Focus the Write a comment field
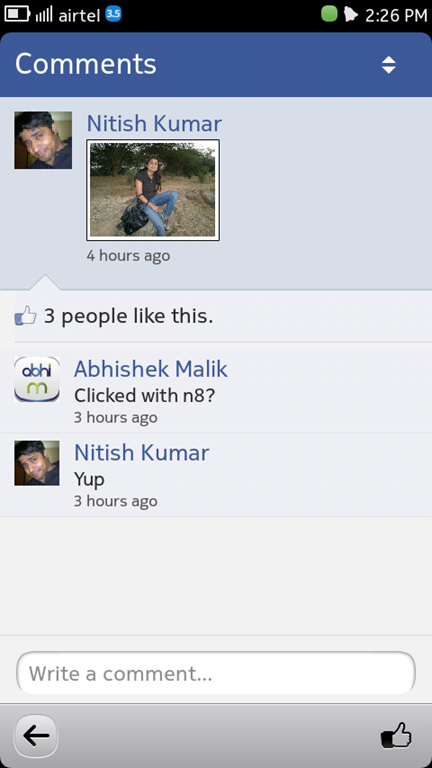The height and width of the screenshot is (768, 432). (216, 673)
